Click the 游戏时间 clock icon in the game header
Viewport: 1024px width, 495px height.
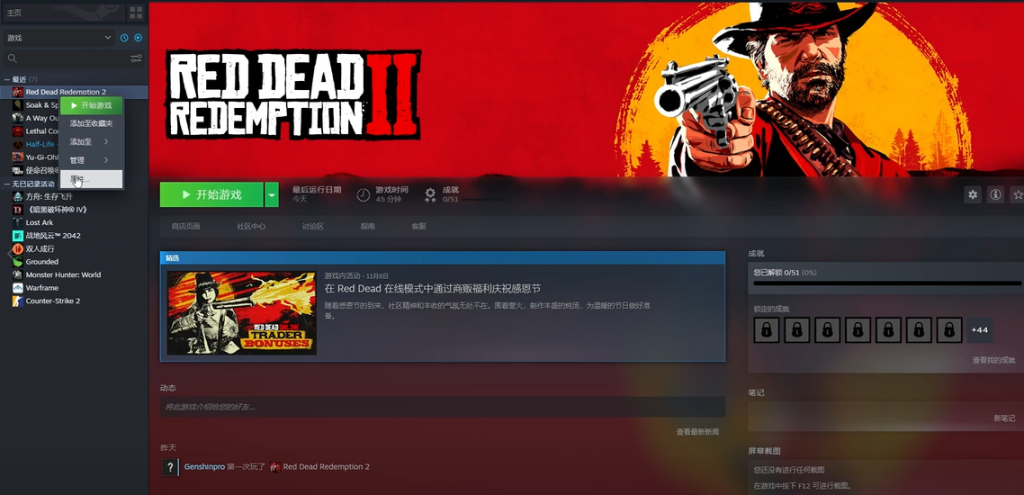[363, 195]
